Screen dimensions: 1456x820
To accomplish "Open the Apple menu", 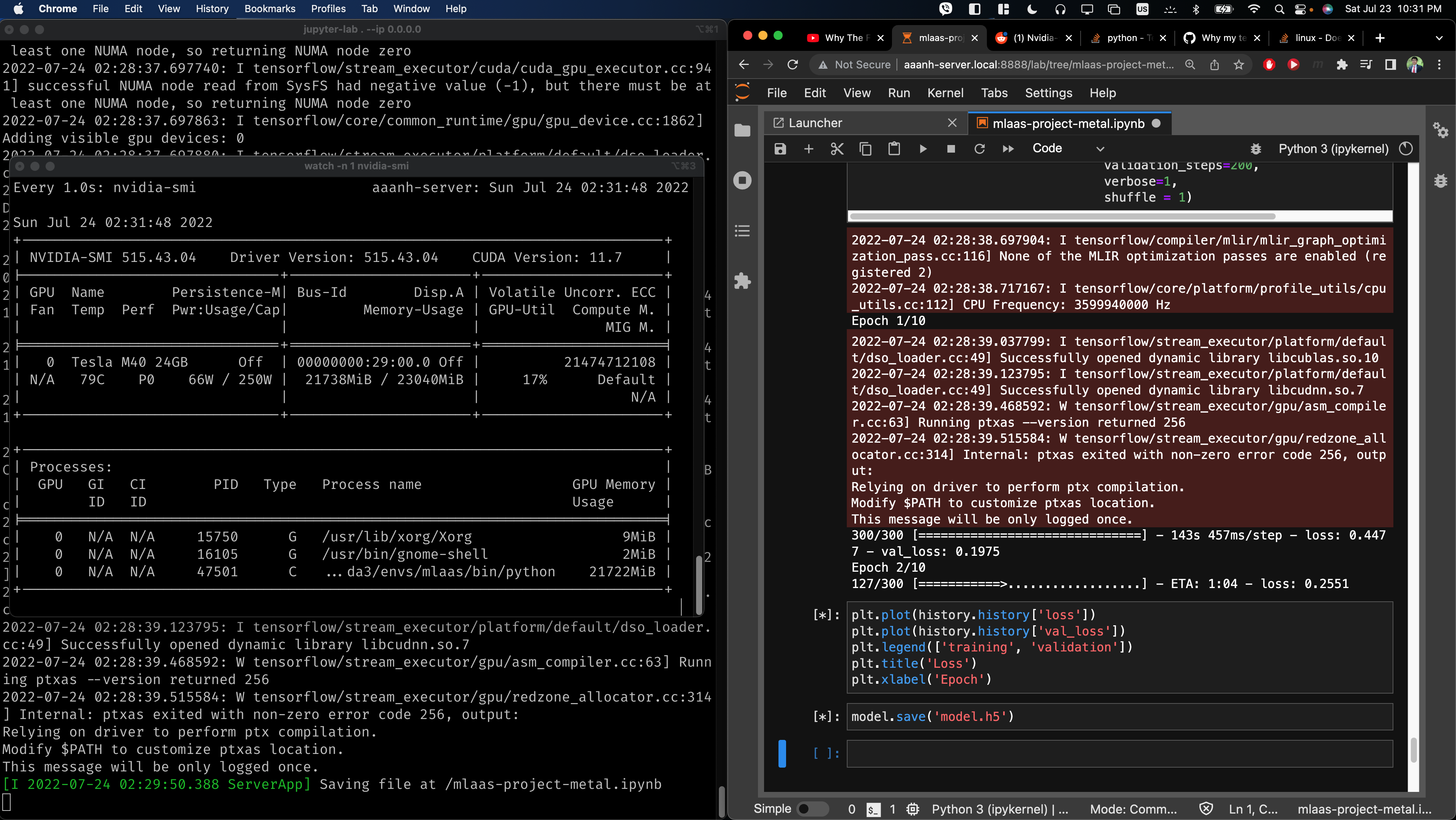I will coord(18,8).
